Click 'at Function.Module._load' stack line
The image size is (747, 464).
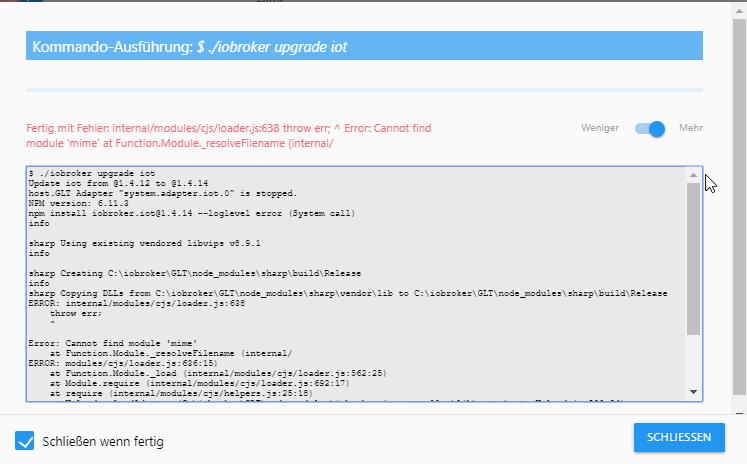point(218,373)
